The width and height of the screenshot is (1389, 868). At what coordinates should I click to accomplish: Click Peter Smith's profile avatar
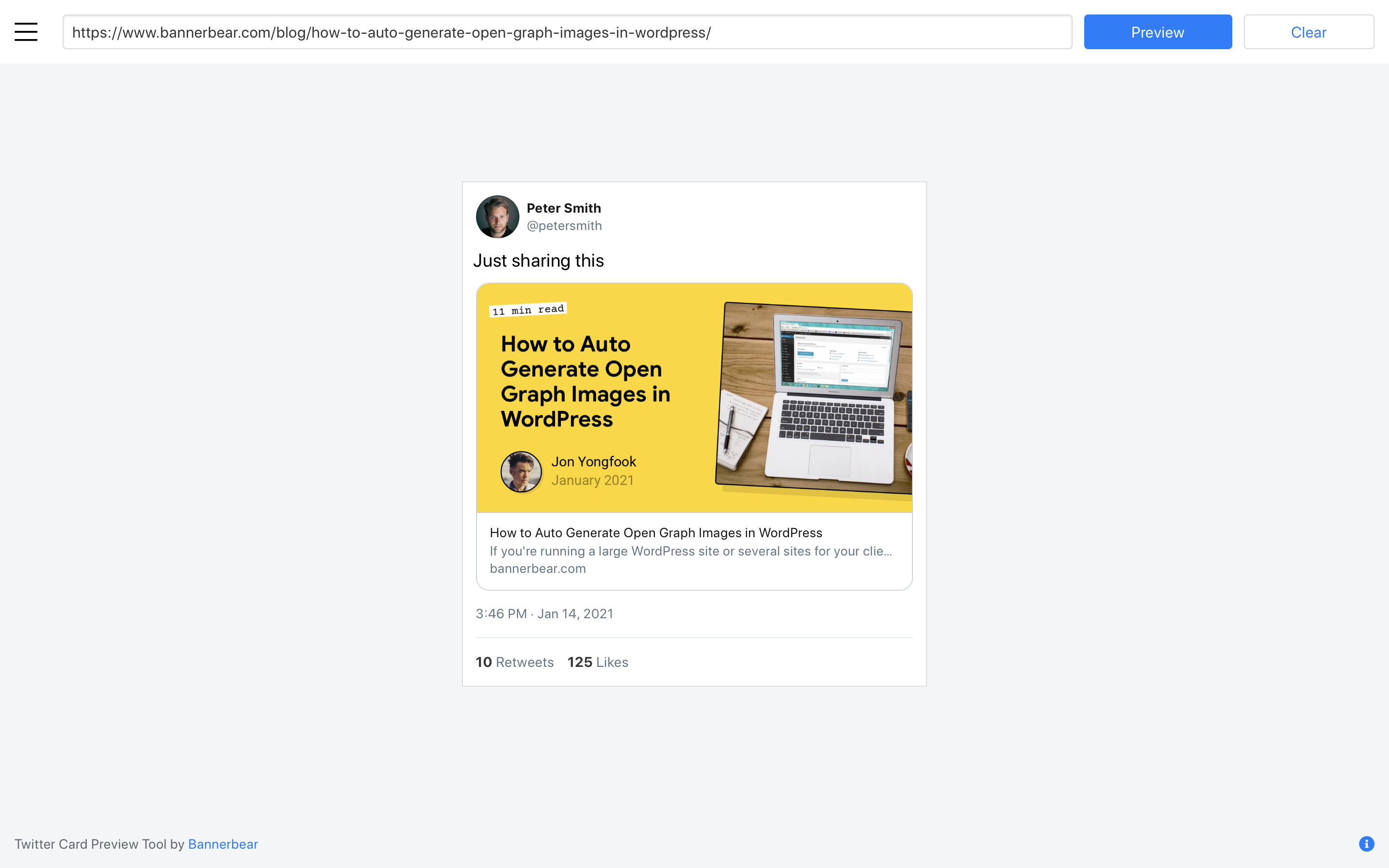(x=497, y=217)
